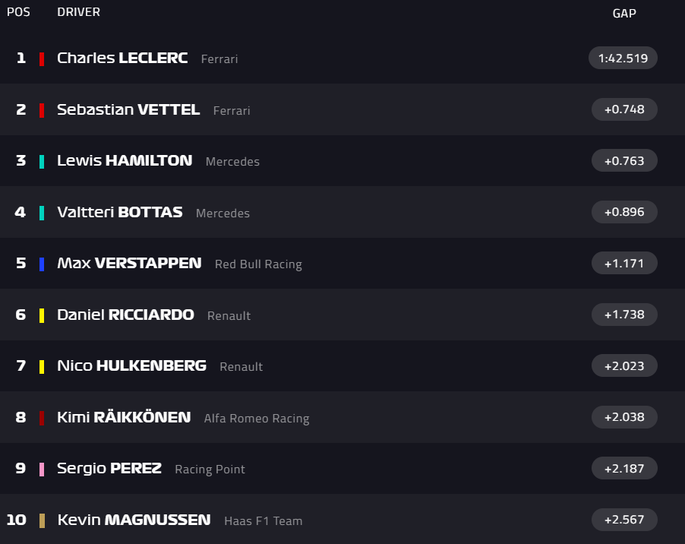Open the Max VERSTAPPEN row

click(x=342, y=263)
